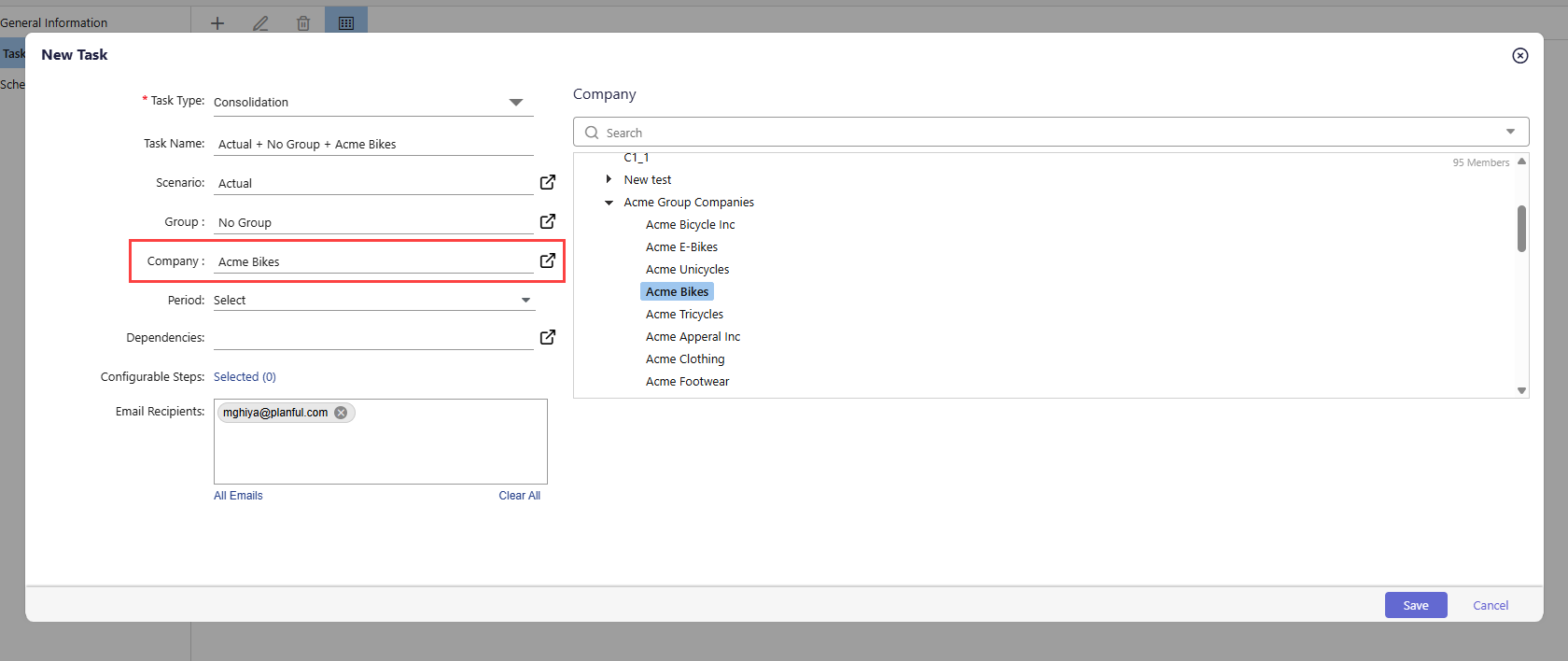1568x661 pixels.
Task: Open Configurable Steps Selected (0) link
Action: [x=245, y=377]
